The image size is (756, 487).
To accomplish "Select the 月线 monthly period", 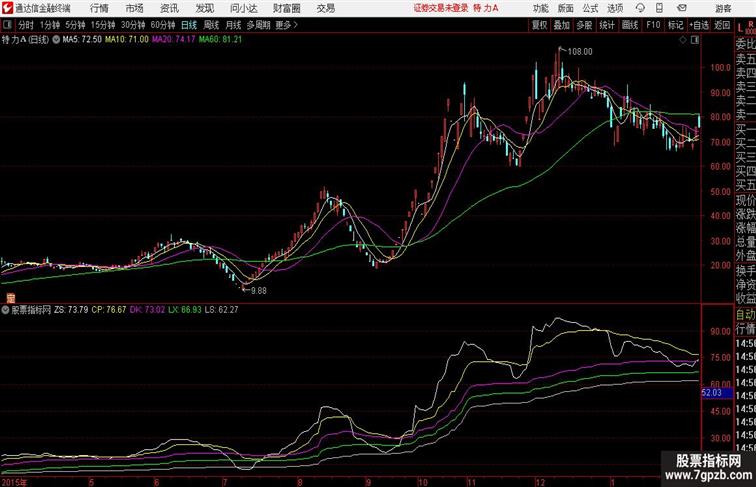I will [x=233, y=25].
